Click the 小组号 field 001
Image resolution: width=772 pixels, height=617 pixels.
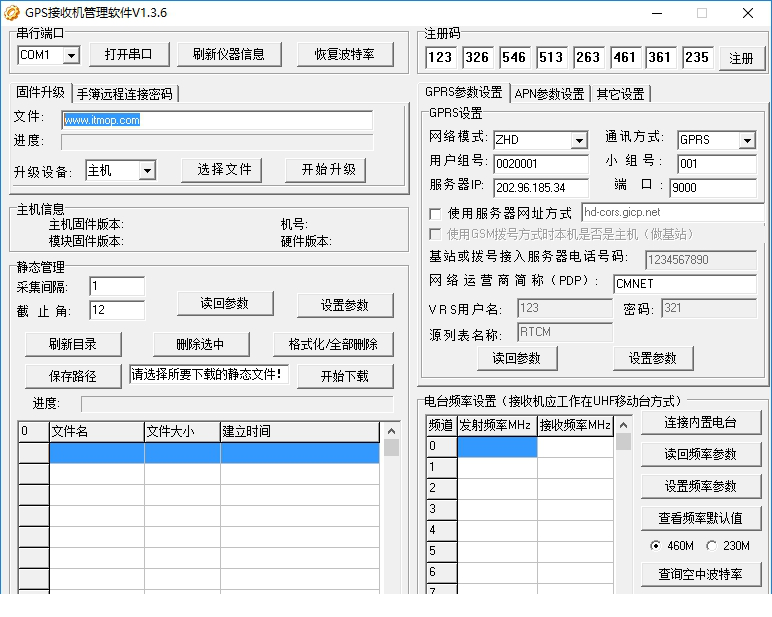[717, 163]
